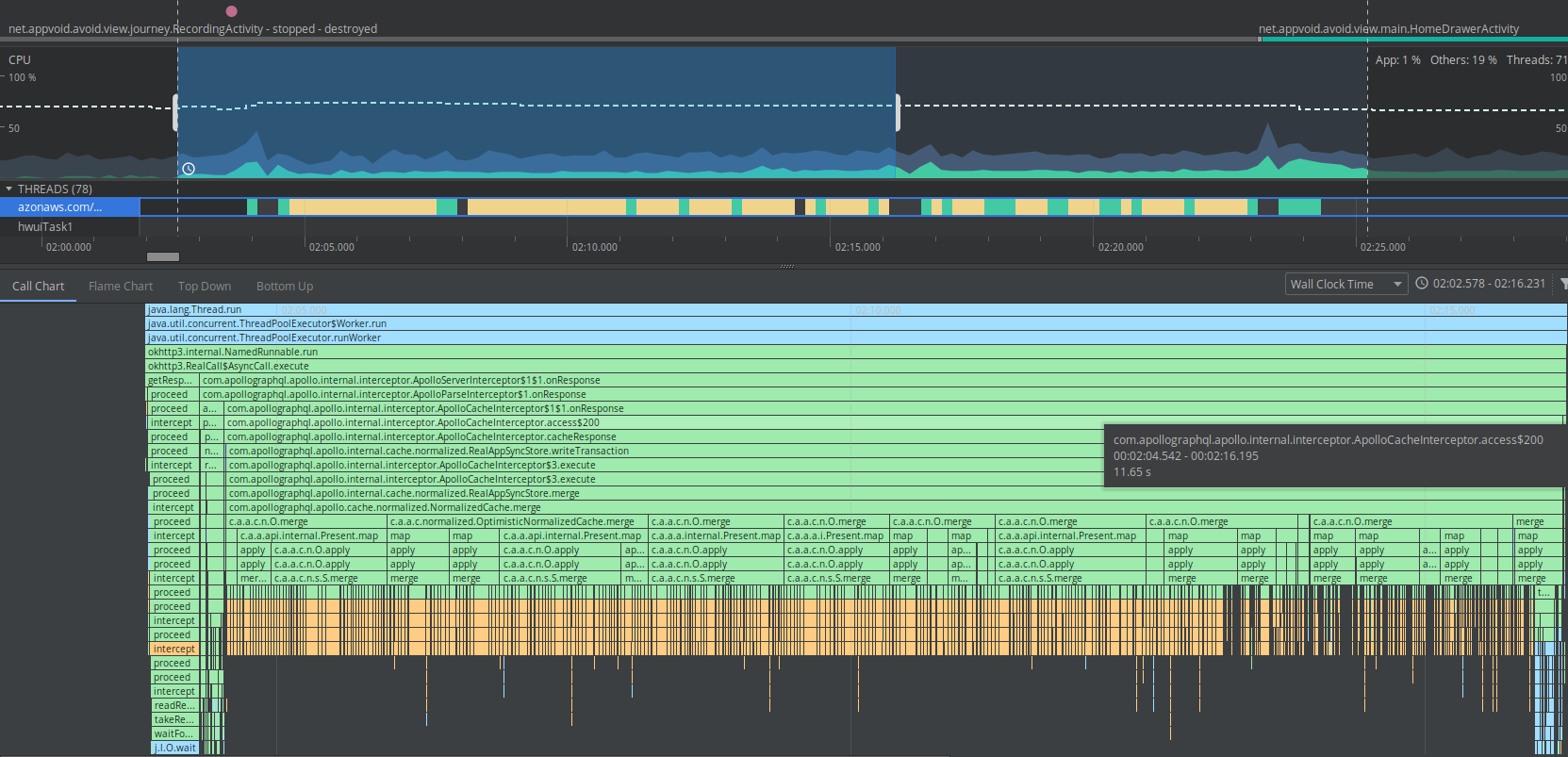The image size is (1568, 757).
Task: Switch to the Flame Chart tab
Action: (x=121, y=287)
